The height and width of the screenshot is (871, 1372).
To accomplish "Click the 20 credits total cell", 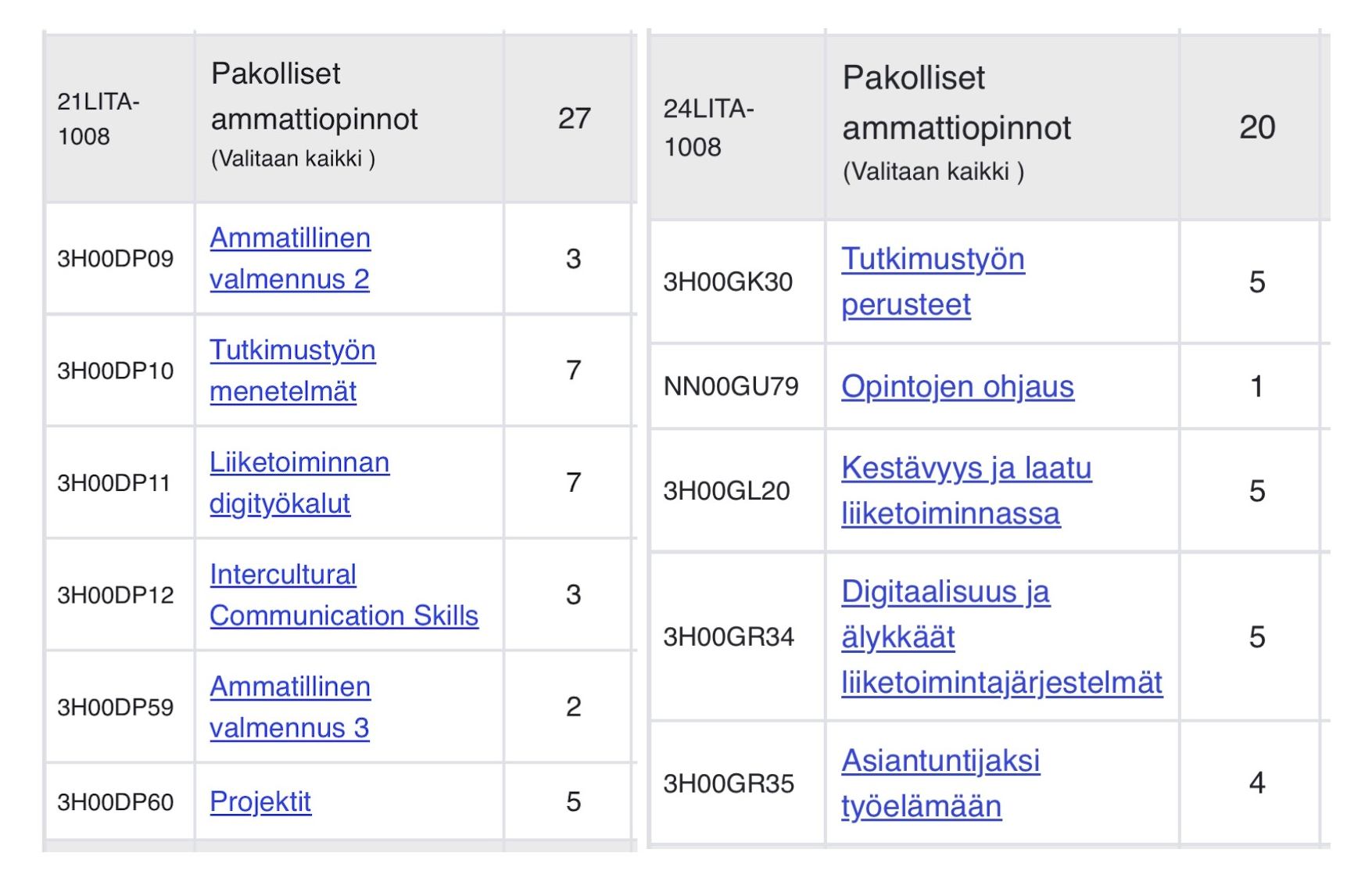I will coord(1256,127).
